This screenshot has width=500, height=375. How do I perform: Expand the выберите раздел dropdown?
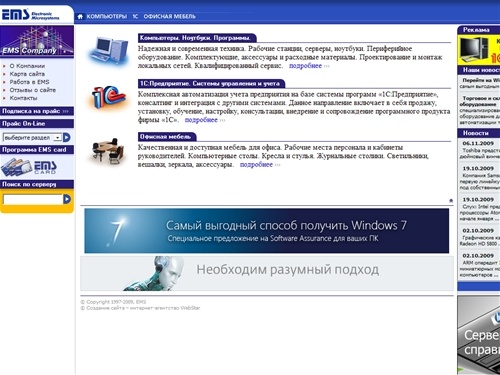[32, 137]
